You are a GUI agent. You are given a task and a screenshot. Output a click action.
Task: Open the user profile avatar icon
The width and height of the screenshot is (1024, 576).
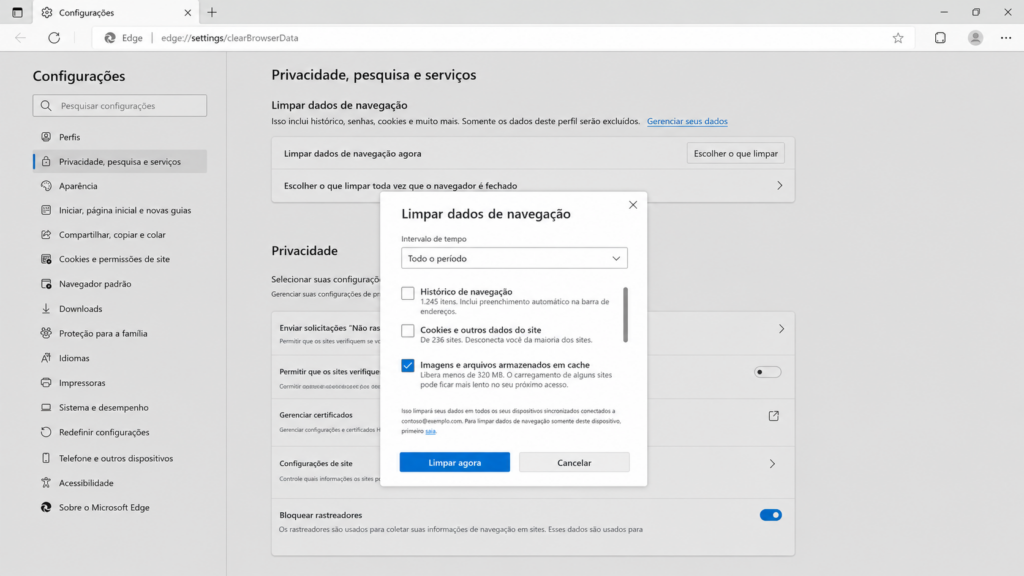975,38
